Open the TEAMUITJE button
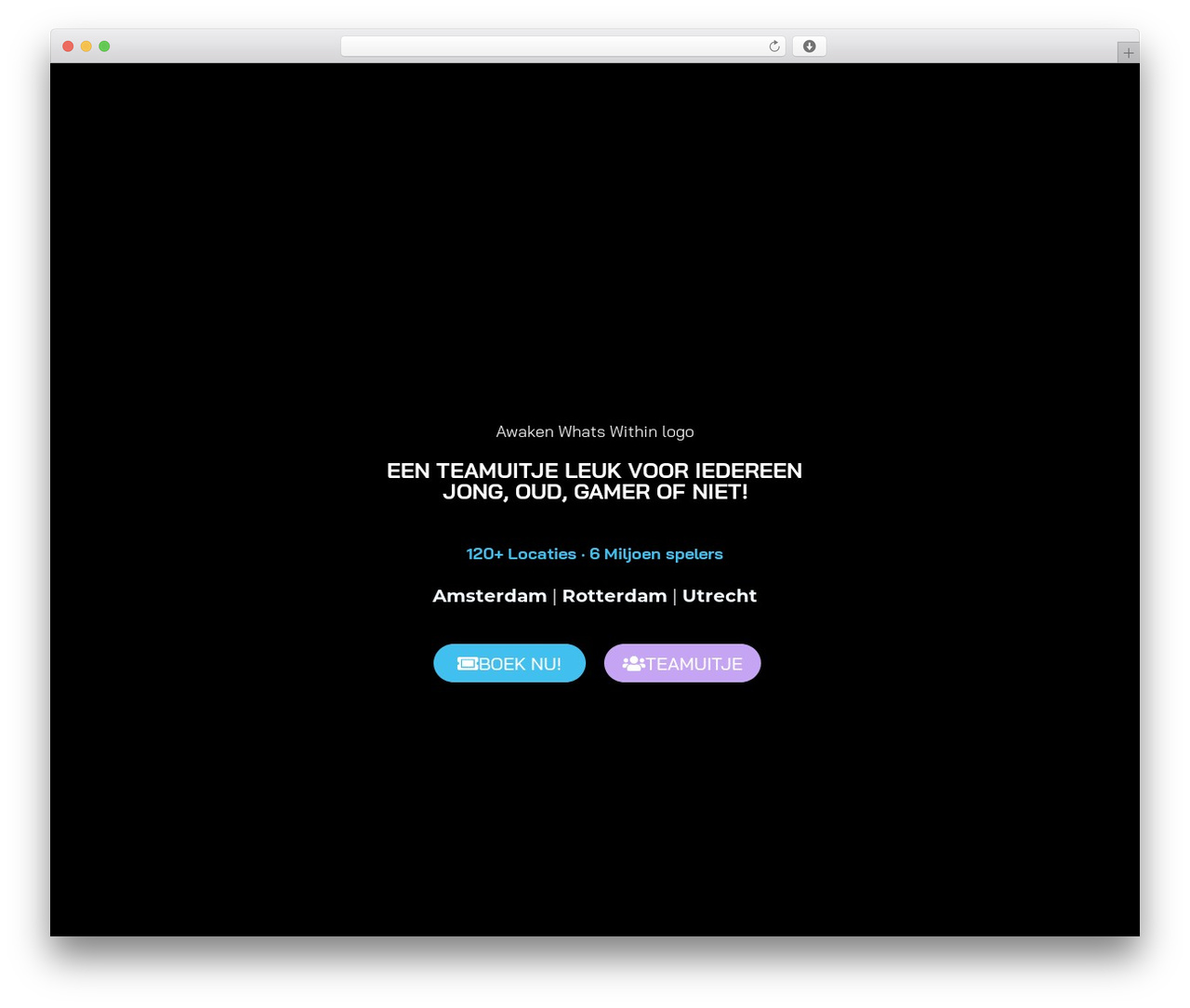1190x1008 pixels. [x=682, y=663]
